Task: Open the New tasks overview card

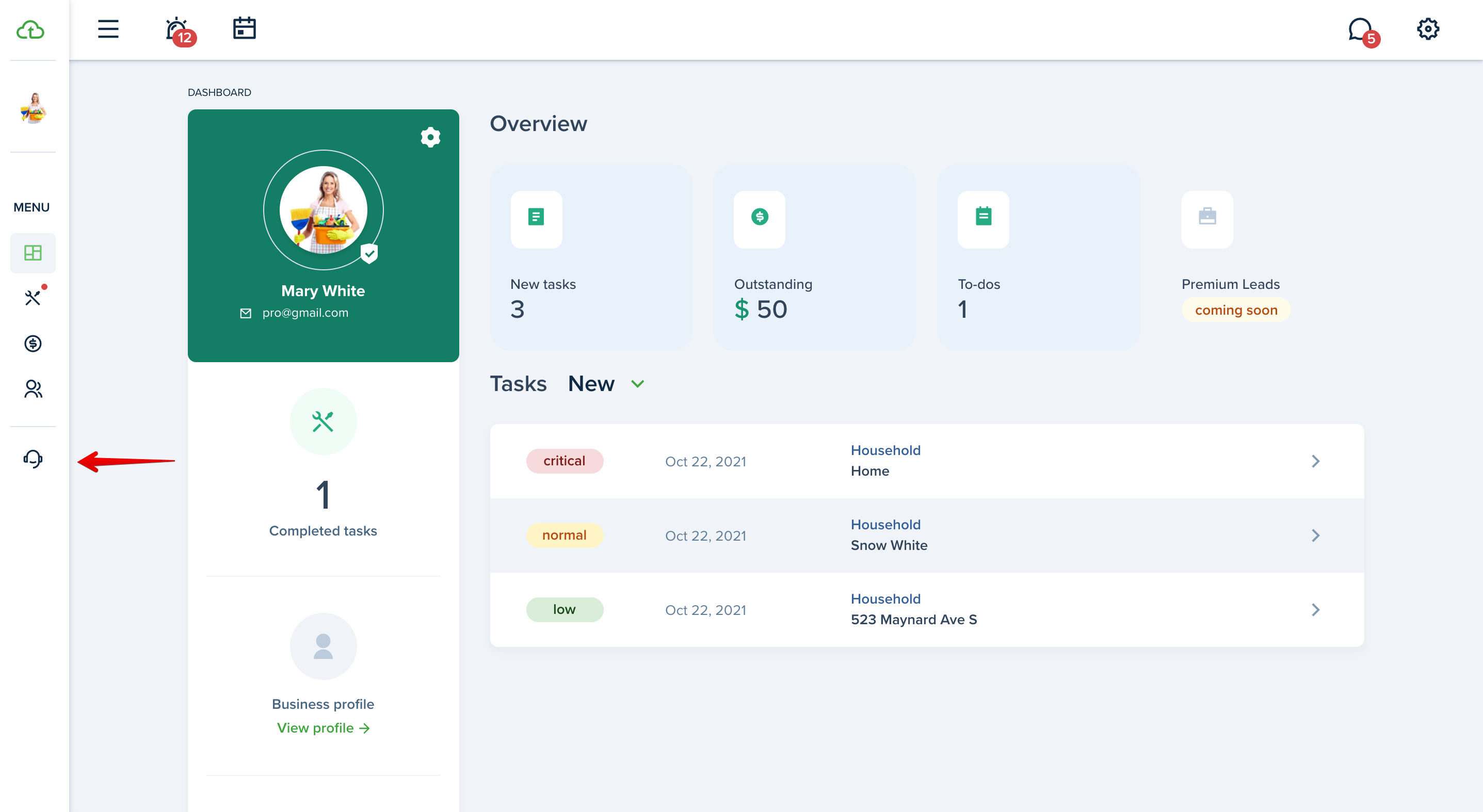Action: [591, 257]
